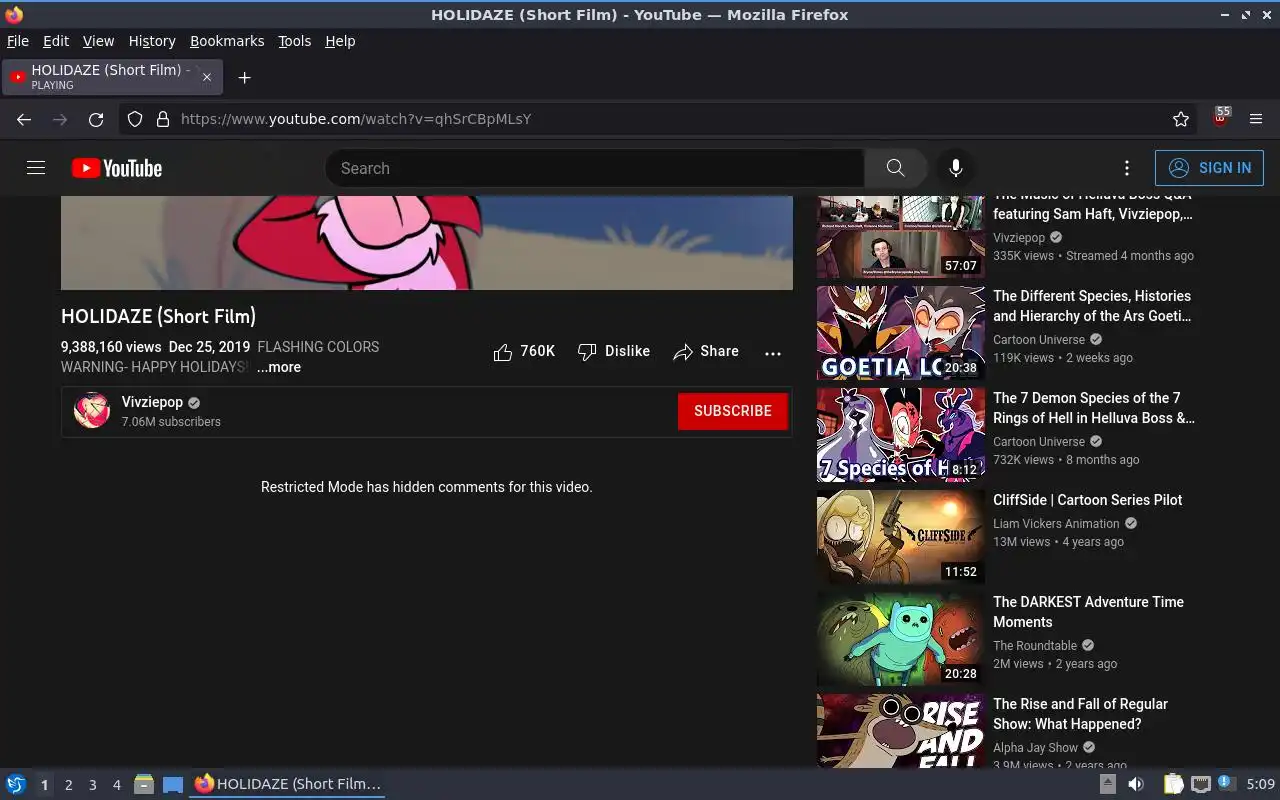Open GOETIA thumbnail with 20:38 duration
The width and height of the screenshot is (1280, 800).
[901, 333]
